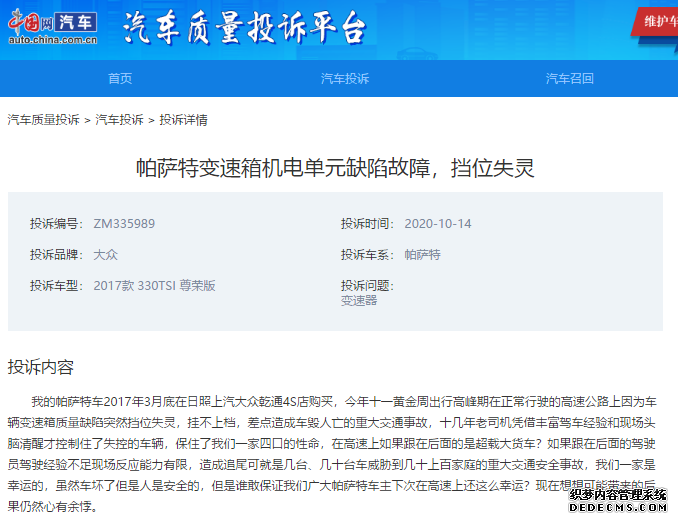Click the 投诉车型 label

click(56, 286)
